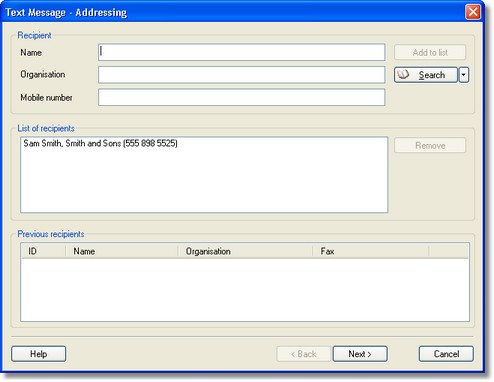Sort by the ID column header
This screenshot has height=382, width=494.
(x=43, y=251)
